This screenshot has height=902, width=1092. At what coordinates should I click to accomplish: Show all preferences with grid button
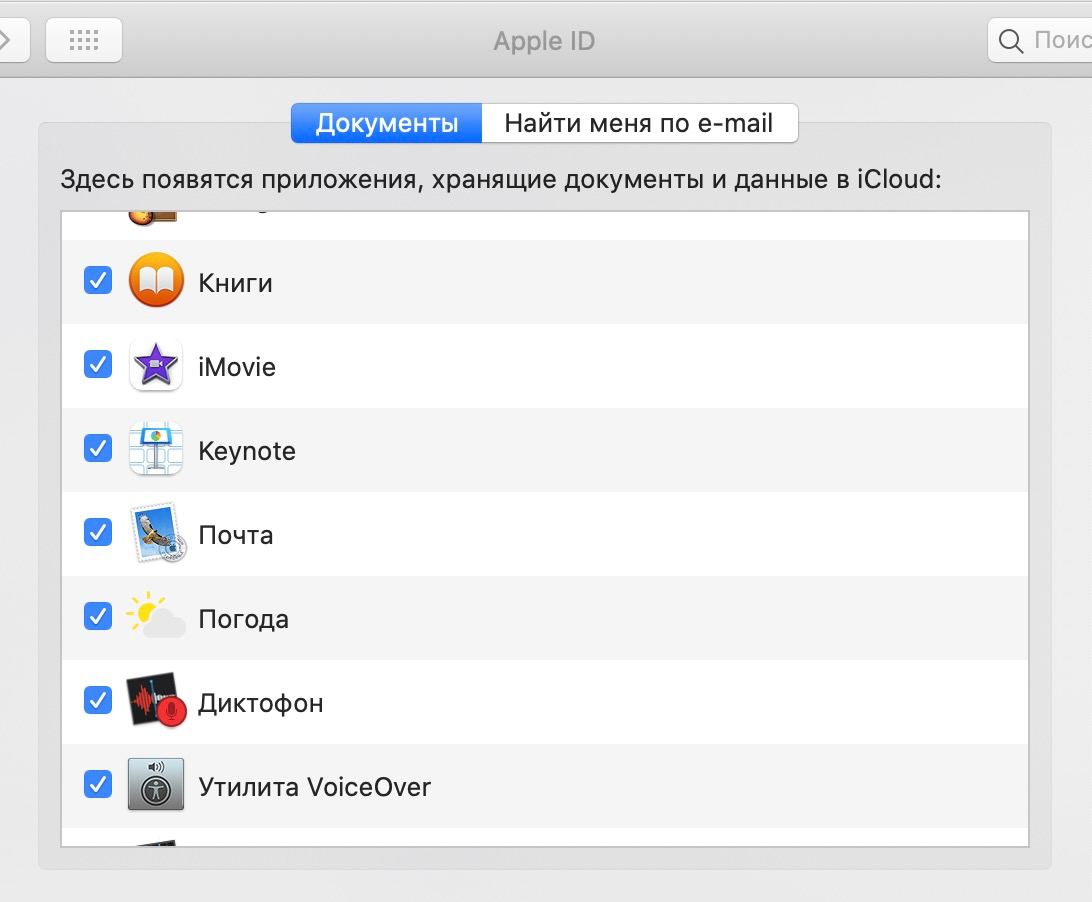click(x=84, y=40)
